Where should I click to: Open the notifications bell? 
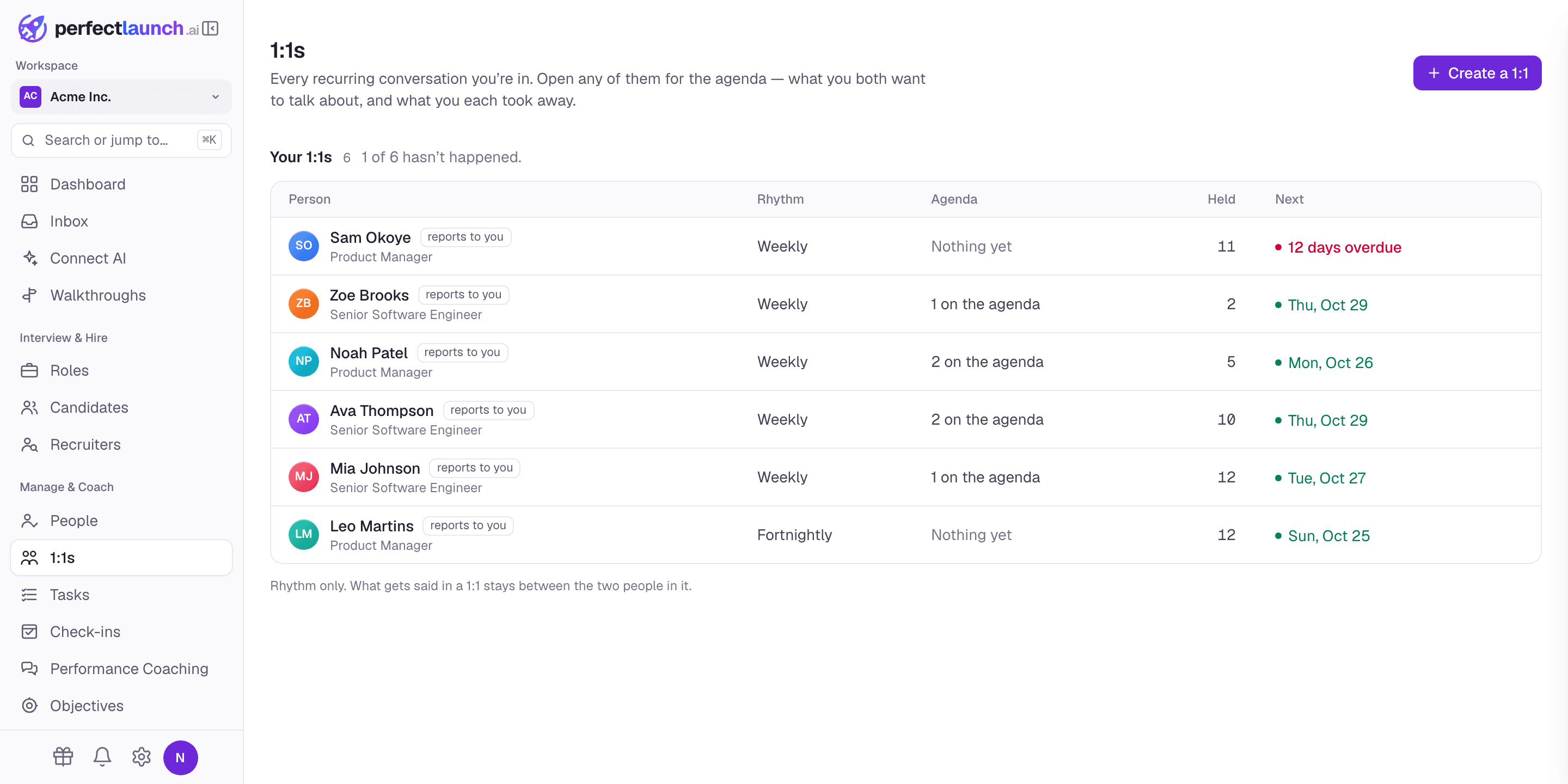tap(102, 757)
